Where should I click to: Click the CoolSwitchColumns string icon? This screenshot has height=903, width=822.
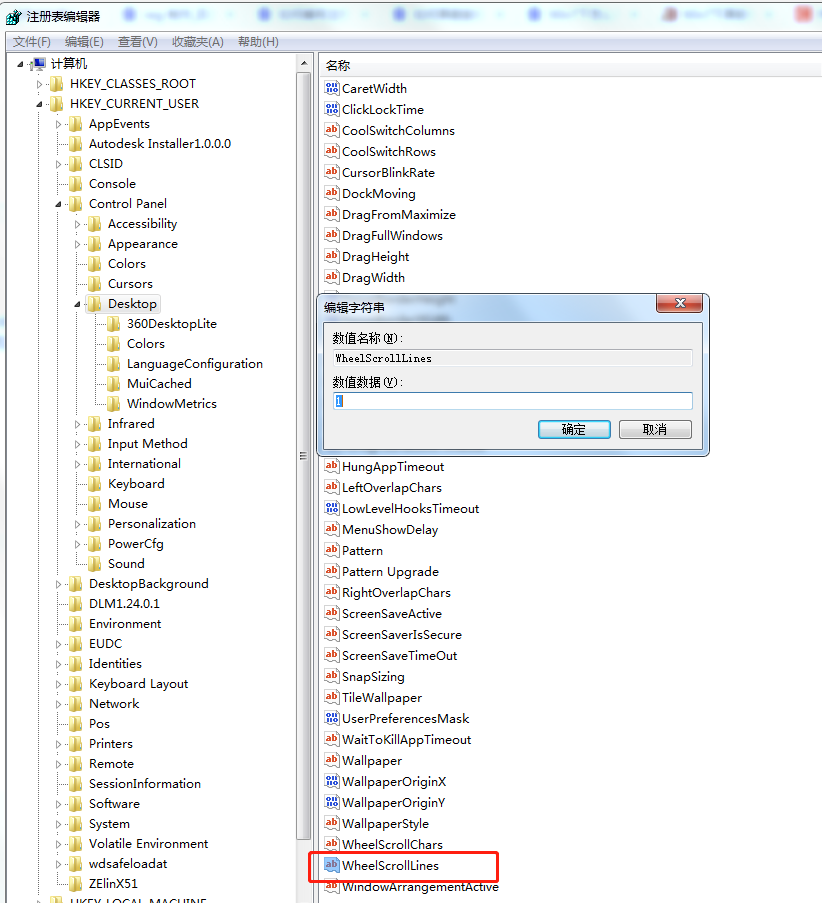coord(331,130)
